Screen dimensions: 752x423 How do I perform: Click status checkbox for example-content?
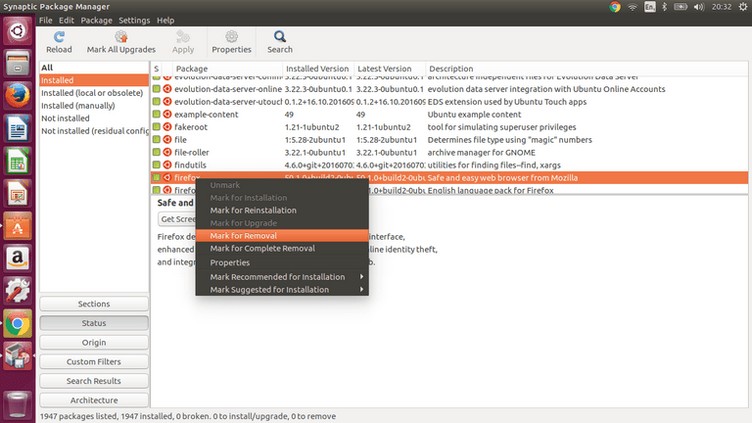tap(156, 114)
